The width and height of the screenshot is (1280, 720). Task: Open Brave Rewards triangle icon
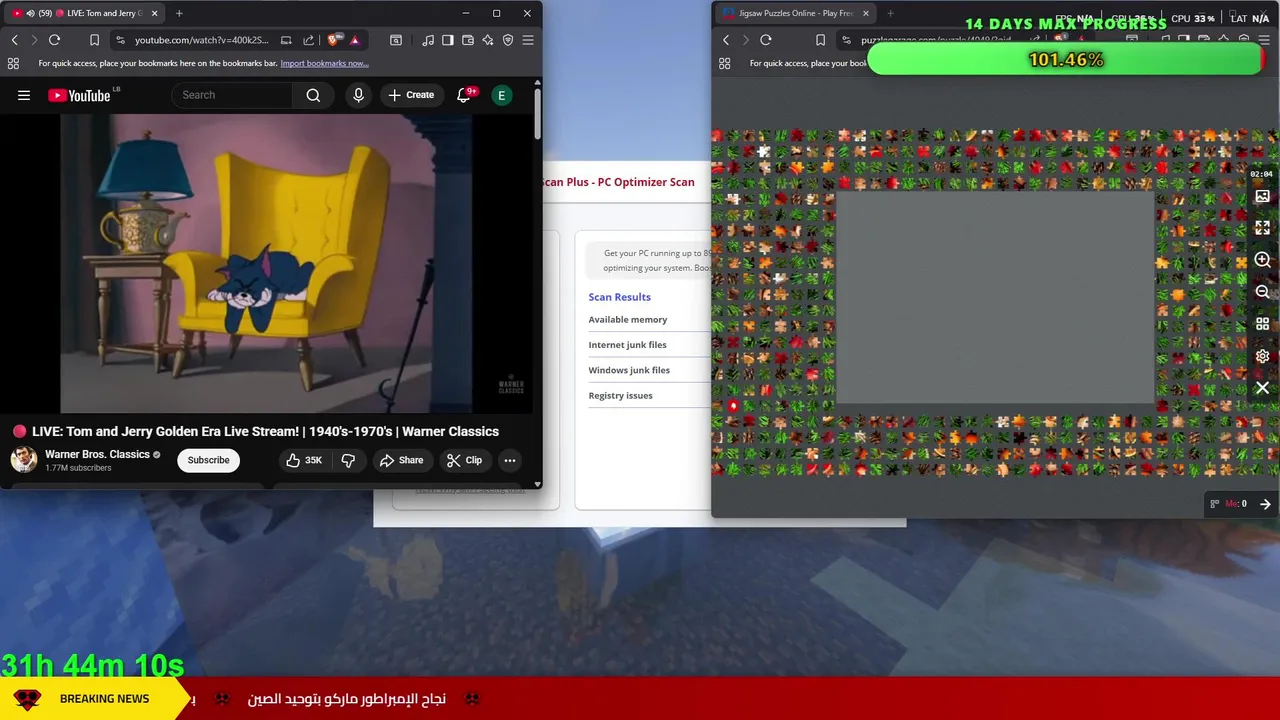354,40
